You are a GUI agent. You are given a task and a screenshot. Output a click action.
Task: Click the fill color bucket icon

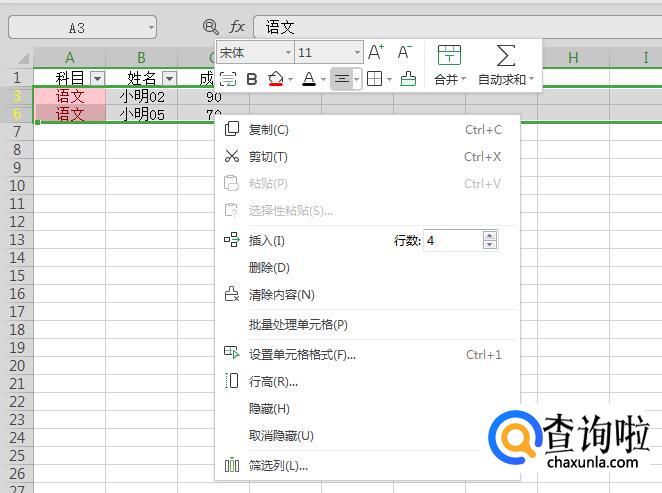tap(276, 79)
